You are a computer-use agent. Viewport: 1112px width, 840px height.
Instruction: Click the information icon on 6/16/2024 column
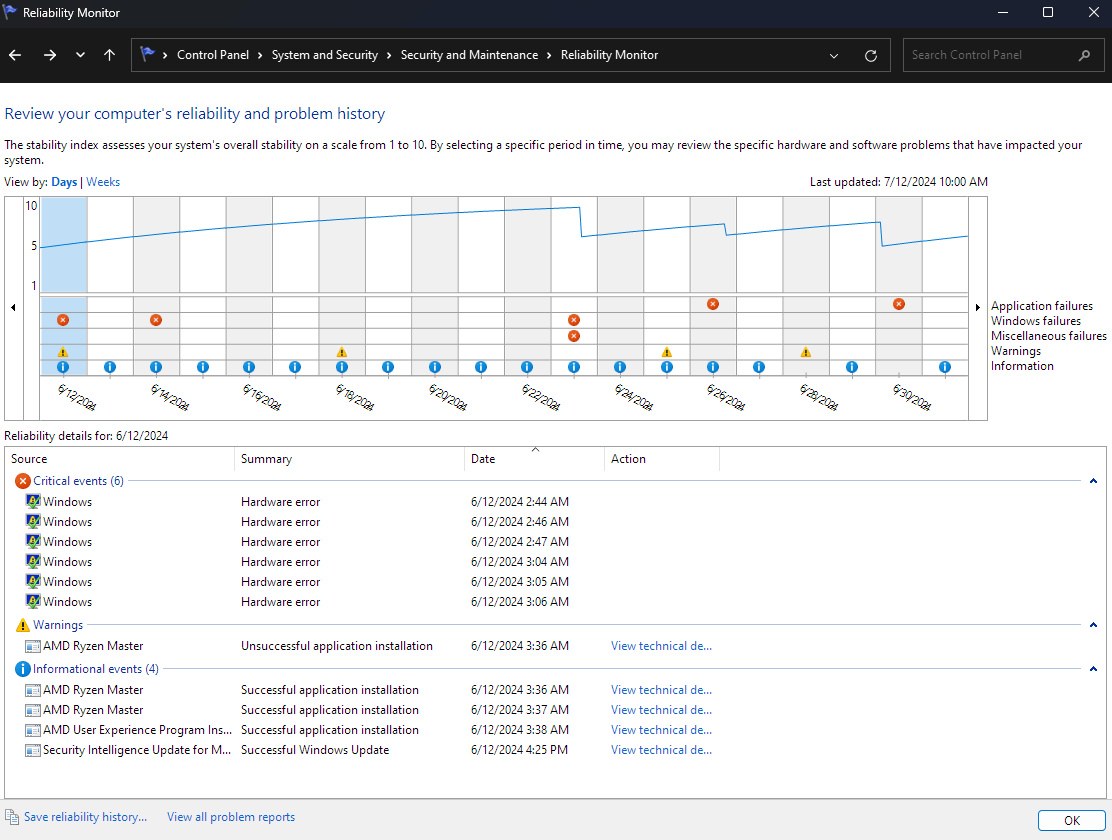(x=249, y=367)
